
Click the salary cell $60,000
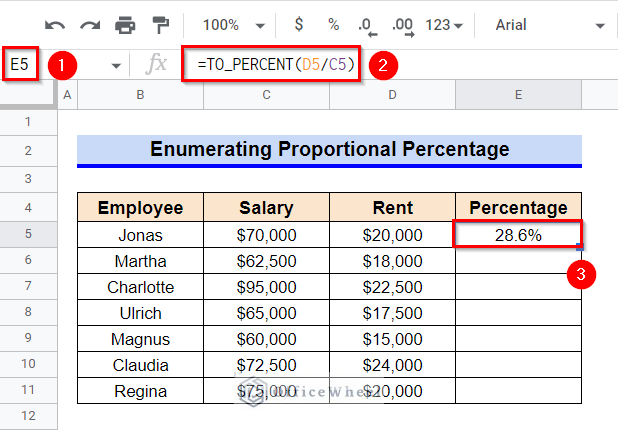point(266,339)
